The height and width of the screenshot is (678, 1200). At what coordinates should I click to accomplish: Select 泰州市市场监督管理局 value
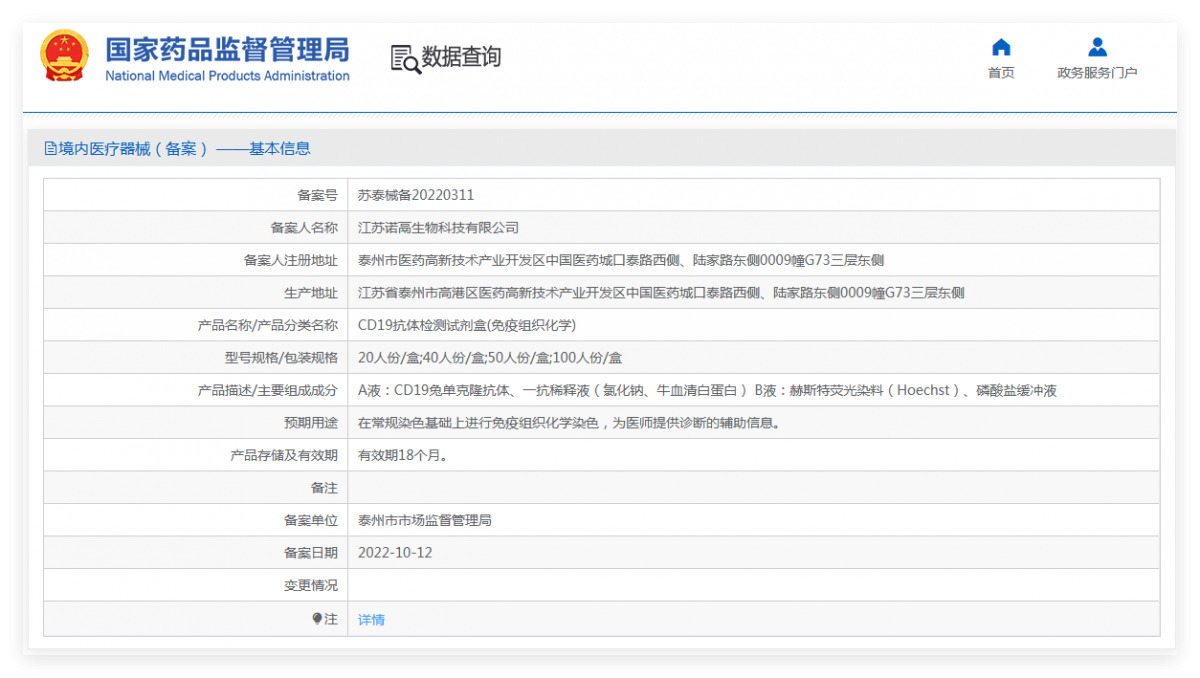click(425, 520)
